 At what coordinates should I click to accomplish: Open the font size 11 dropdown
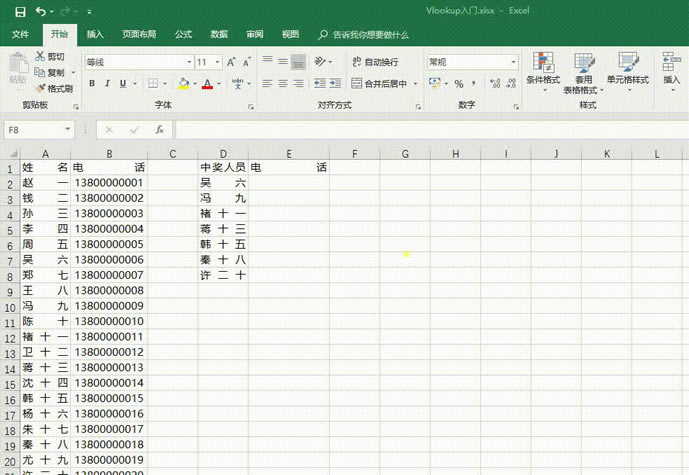click(x=217, y=62)
